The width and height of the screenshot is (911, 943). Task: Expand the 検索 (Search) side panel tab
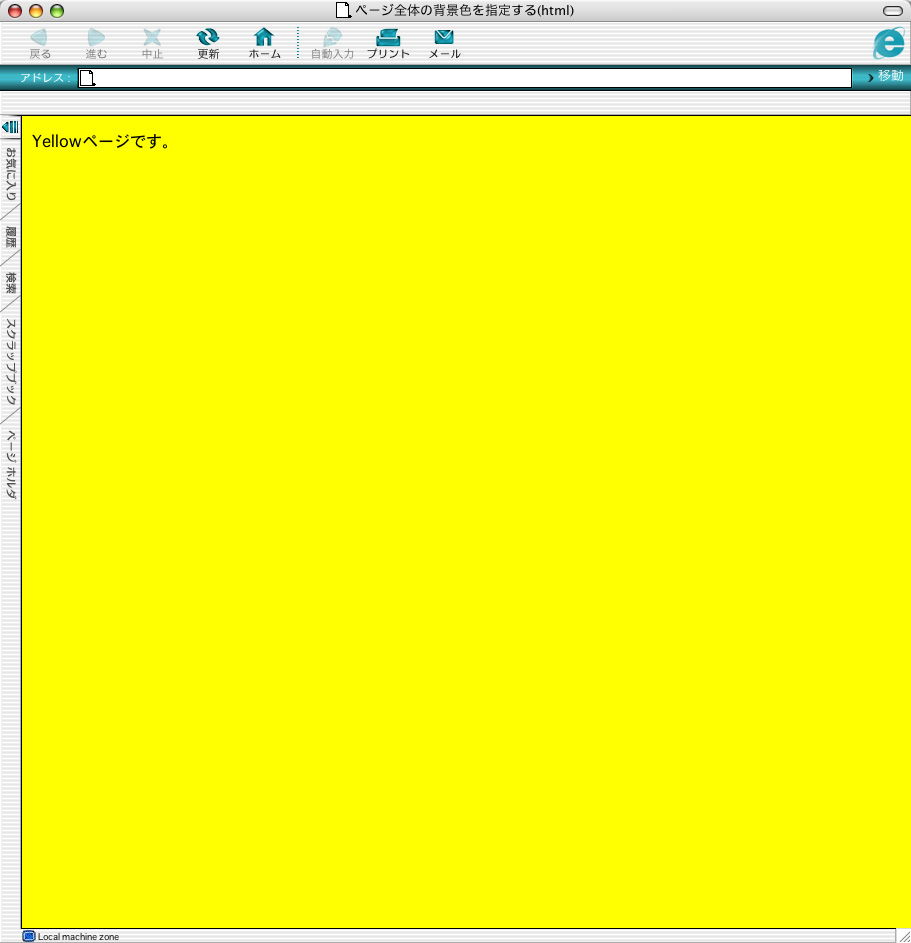[x=11, y=283]
